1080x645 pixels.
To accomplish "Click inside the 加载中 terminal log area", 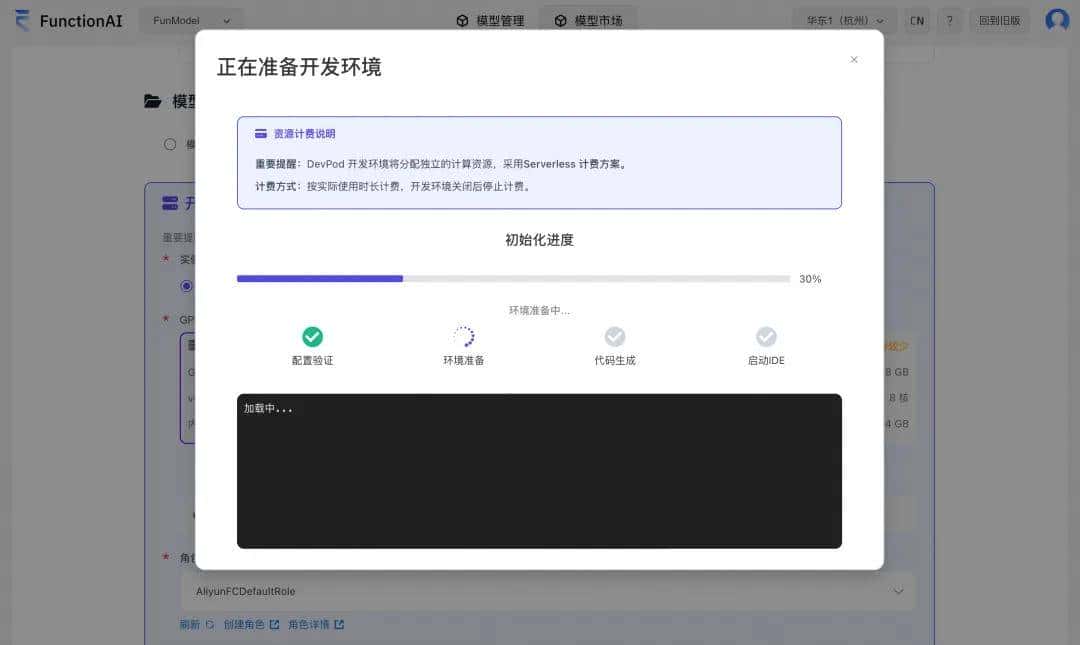I will click(x=540, y=470).
